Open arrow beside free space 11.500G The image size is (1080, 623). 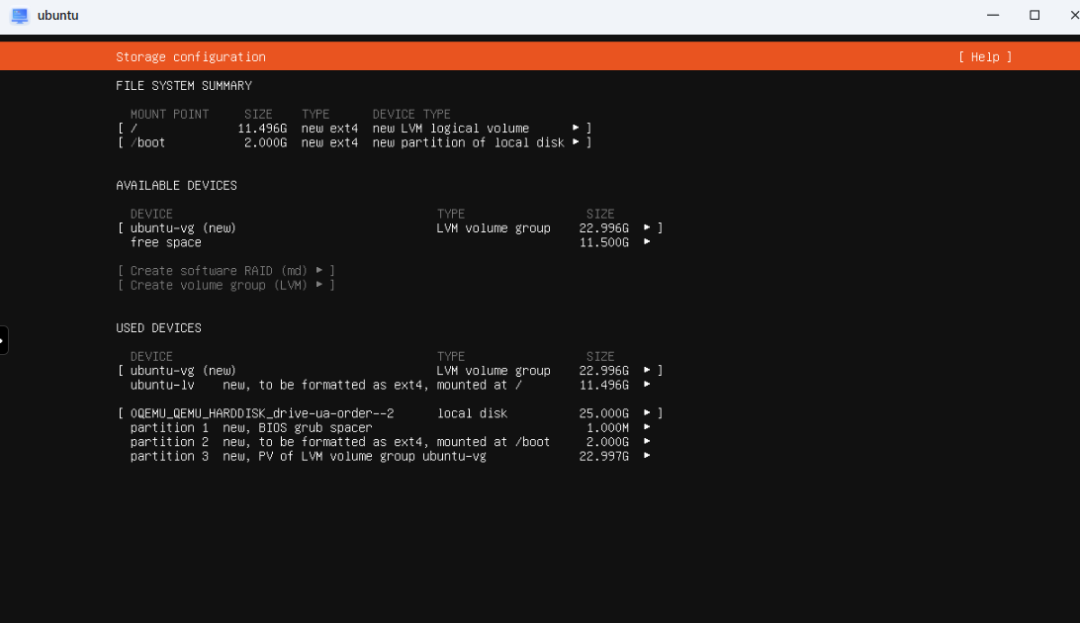647,242
